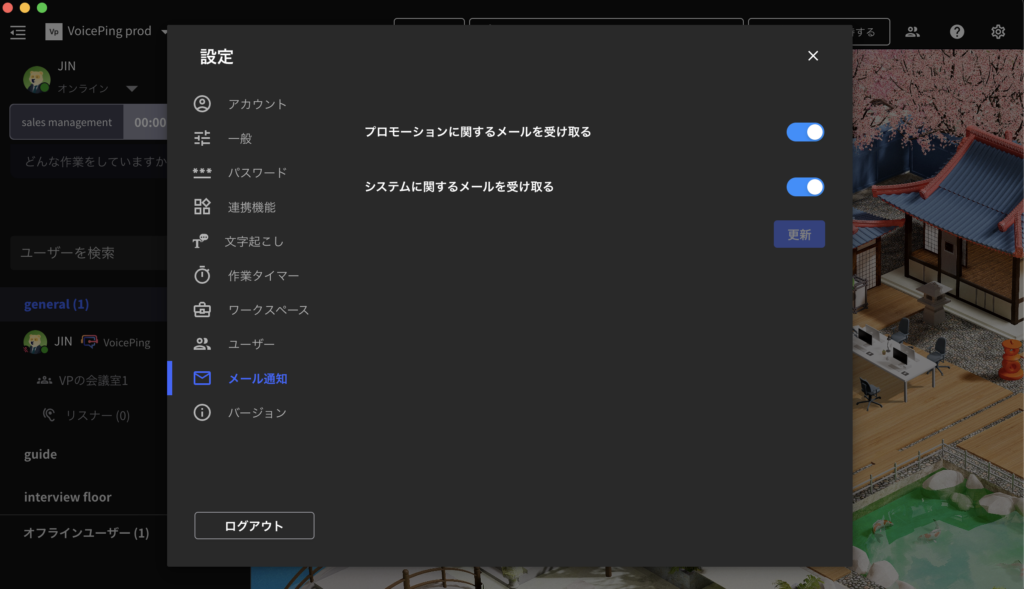
Task: Click the ログアウト button
Action: (x=254, y=524)
